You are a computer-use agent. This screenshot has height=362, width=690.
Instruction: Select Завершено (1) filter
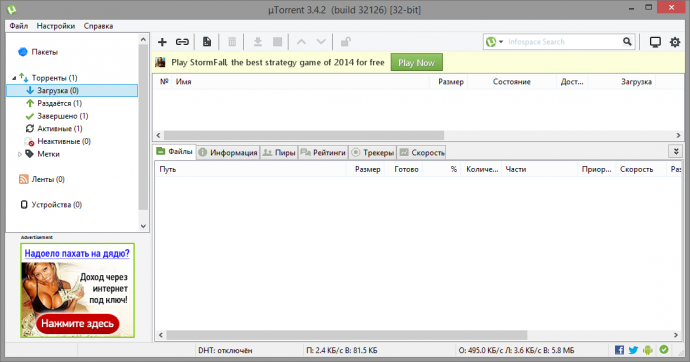pos(62,116)
